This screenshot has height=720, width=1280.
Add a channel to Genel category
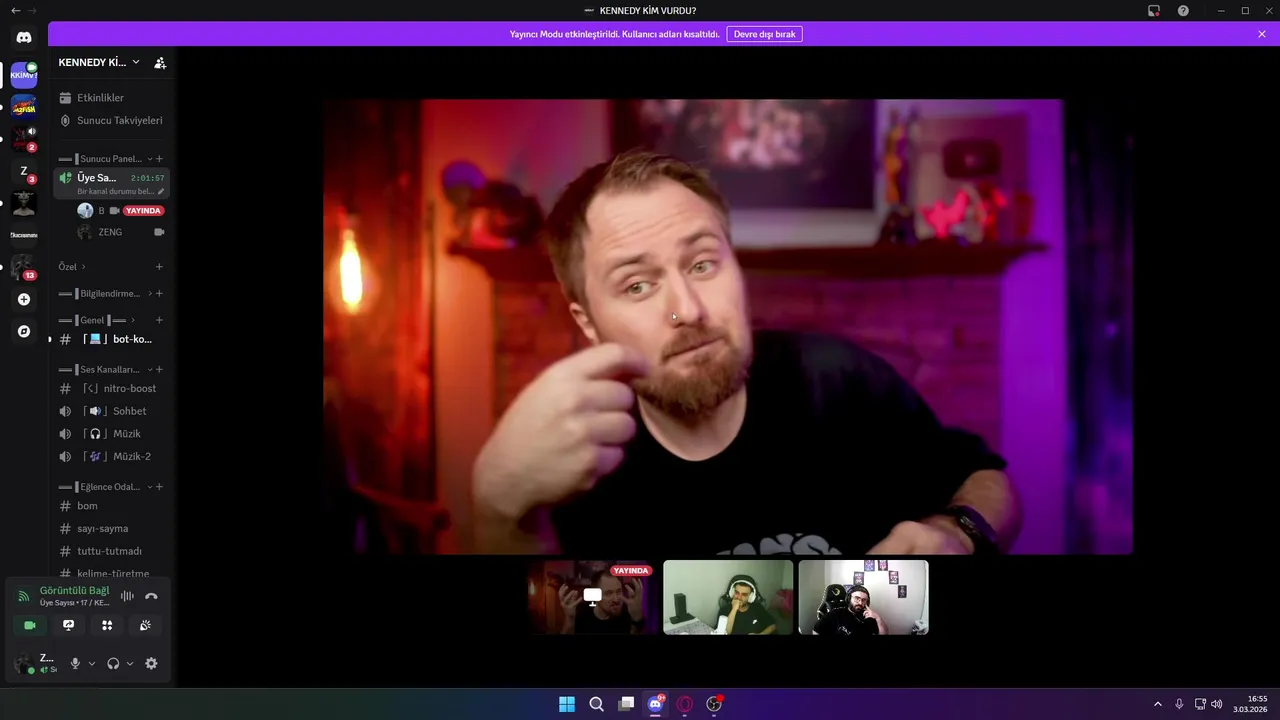[159, 320]
